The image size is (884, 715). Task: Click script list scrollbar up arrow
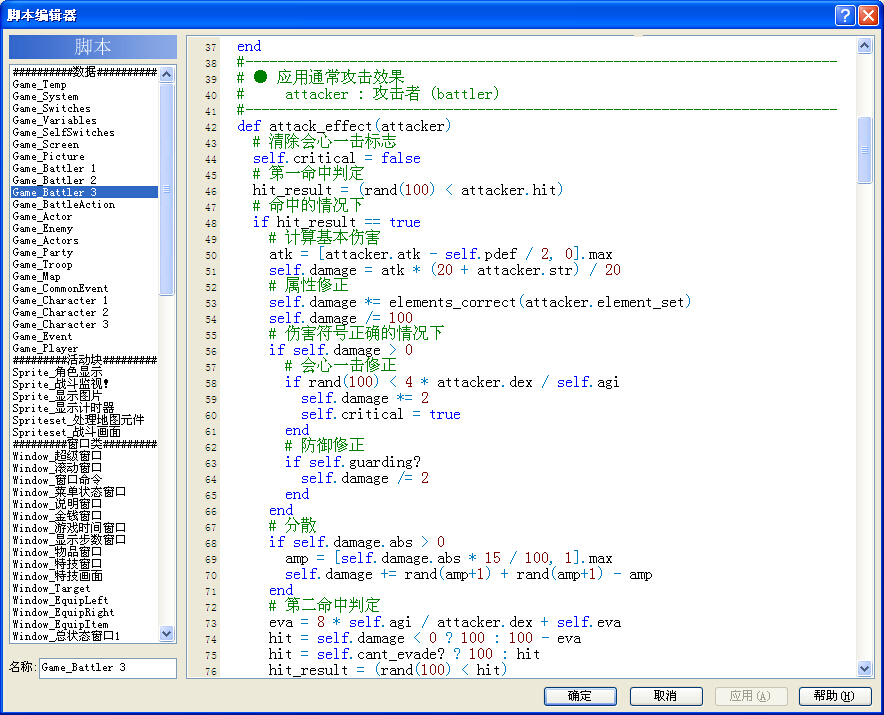(x=167, y=74)
